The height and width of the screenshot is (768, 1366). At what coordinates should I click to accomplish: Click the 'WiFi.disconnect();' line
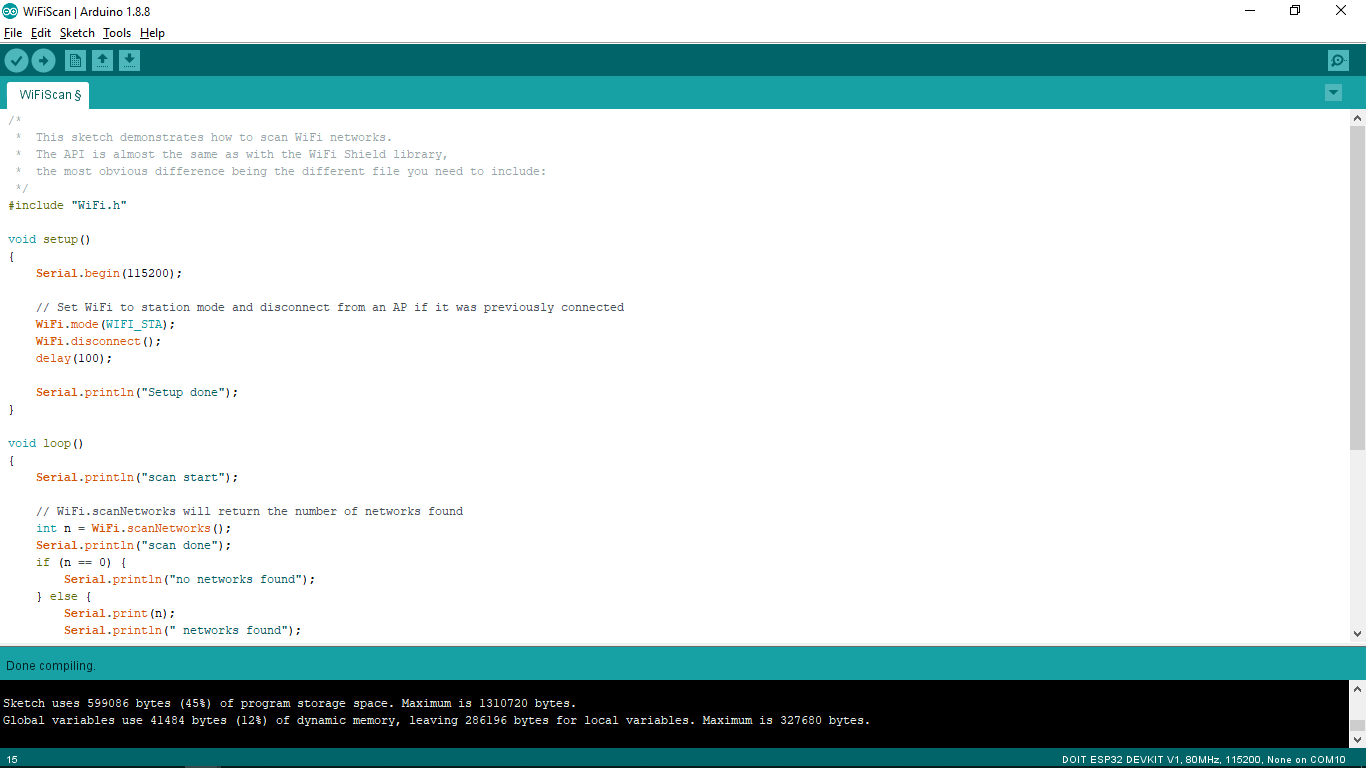click(x=99, y=341)
